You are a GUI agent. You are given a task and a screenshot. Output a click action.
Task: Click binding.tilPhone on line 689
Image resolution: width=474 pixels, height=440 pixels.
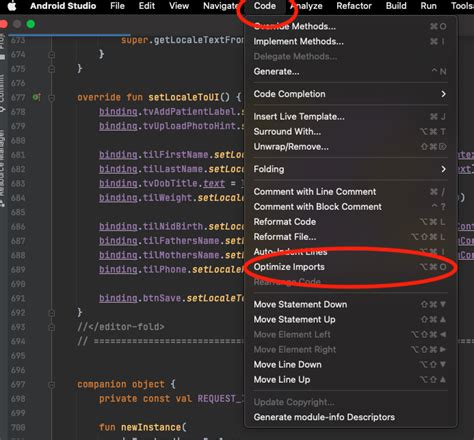pos(143,269)
